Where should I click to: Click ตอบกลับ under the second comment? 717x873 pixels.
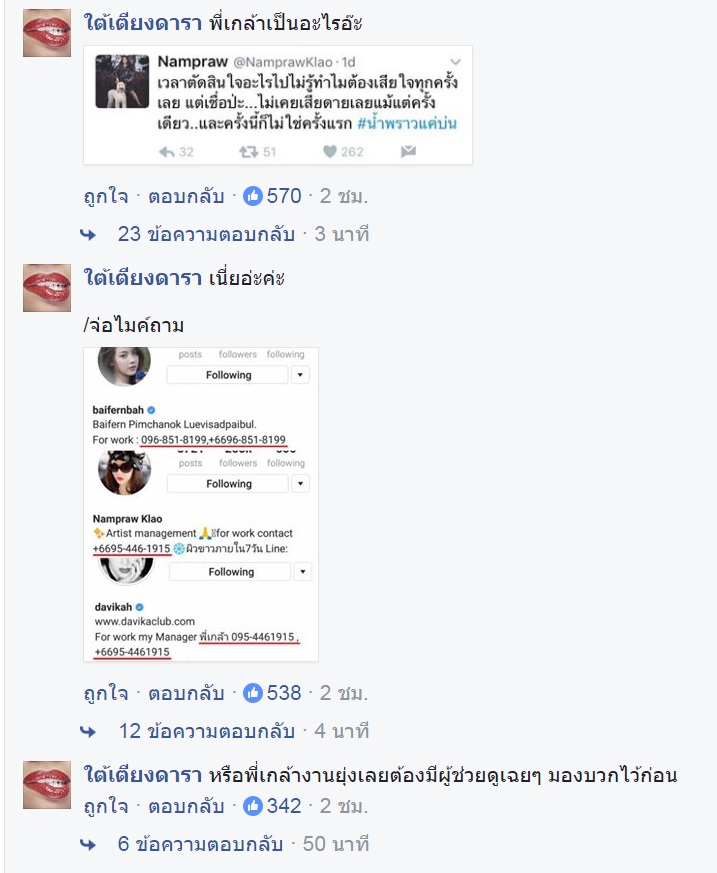coord(186,693)
